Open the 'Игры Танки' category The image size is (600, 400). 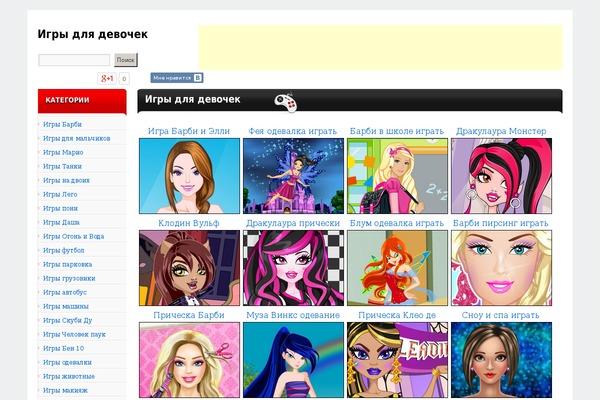62,166
